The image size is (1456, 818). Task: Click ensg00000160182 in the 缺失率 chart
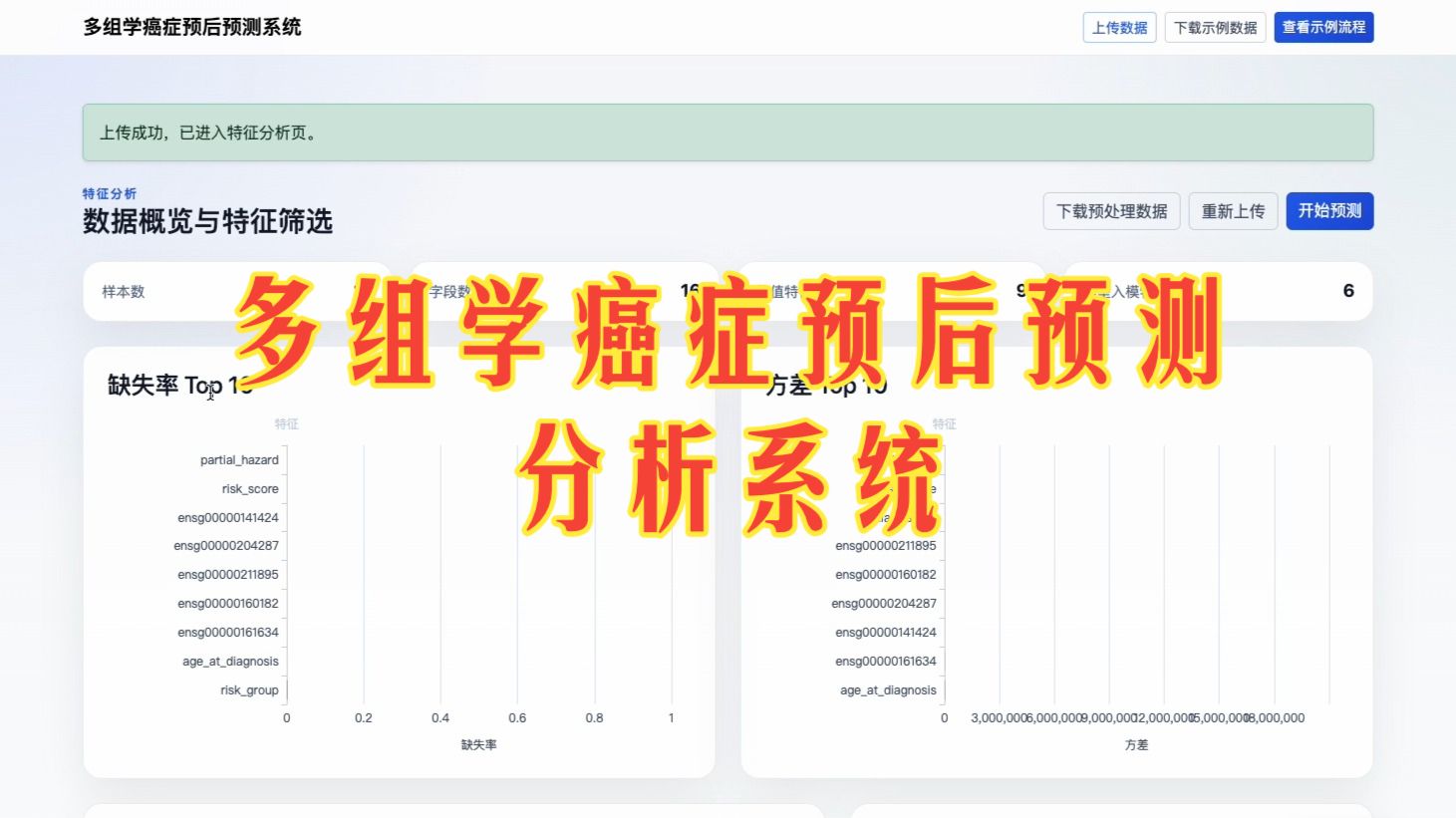point(228,604)
